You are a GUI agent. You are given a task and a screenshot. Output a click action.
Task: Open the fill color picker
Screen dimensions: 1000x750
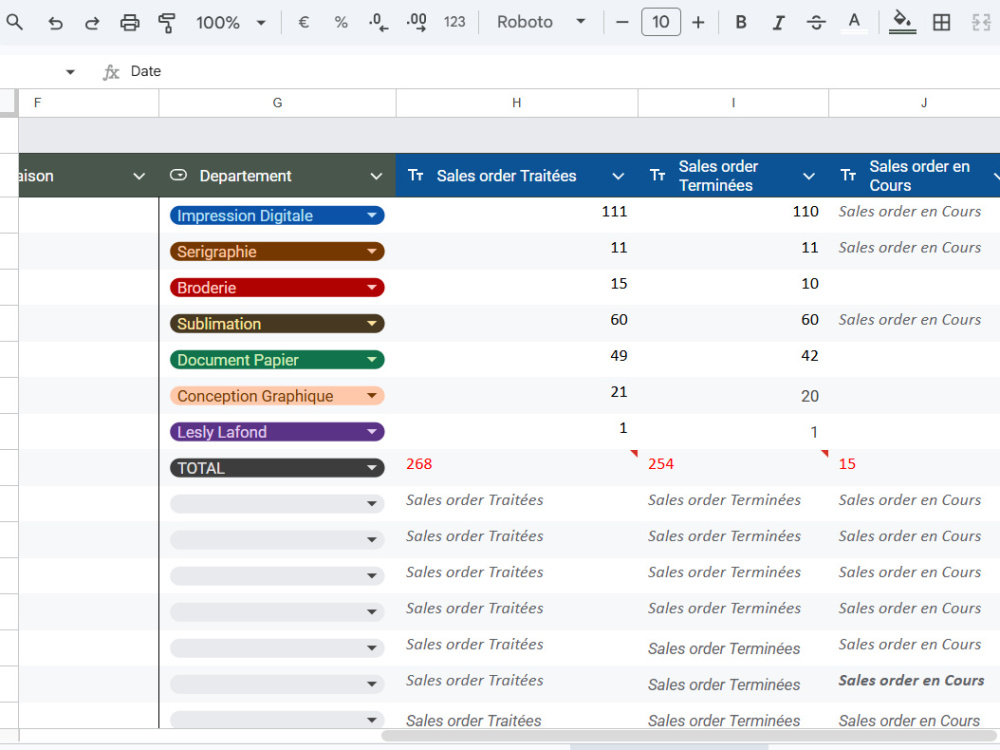[x=902, y=22]
